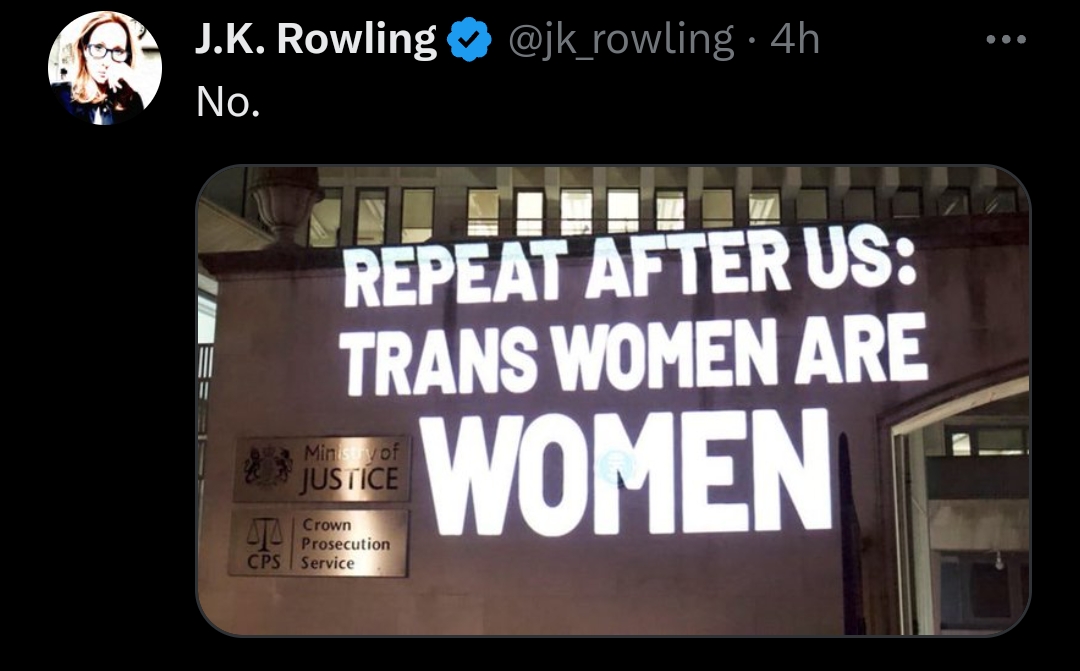Screen dimensions: 1080x671
Task: Click the royal crest on Justice sign
Action: [268, 466]
